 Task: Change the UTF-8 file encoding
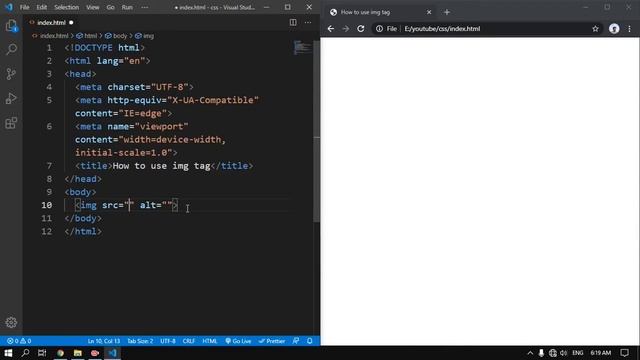168,341
